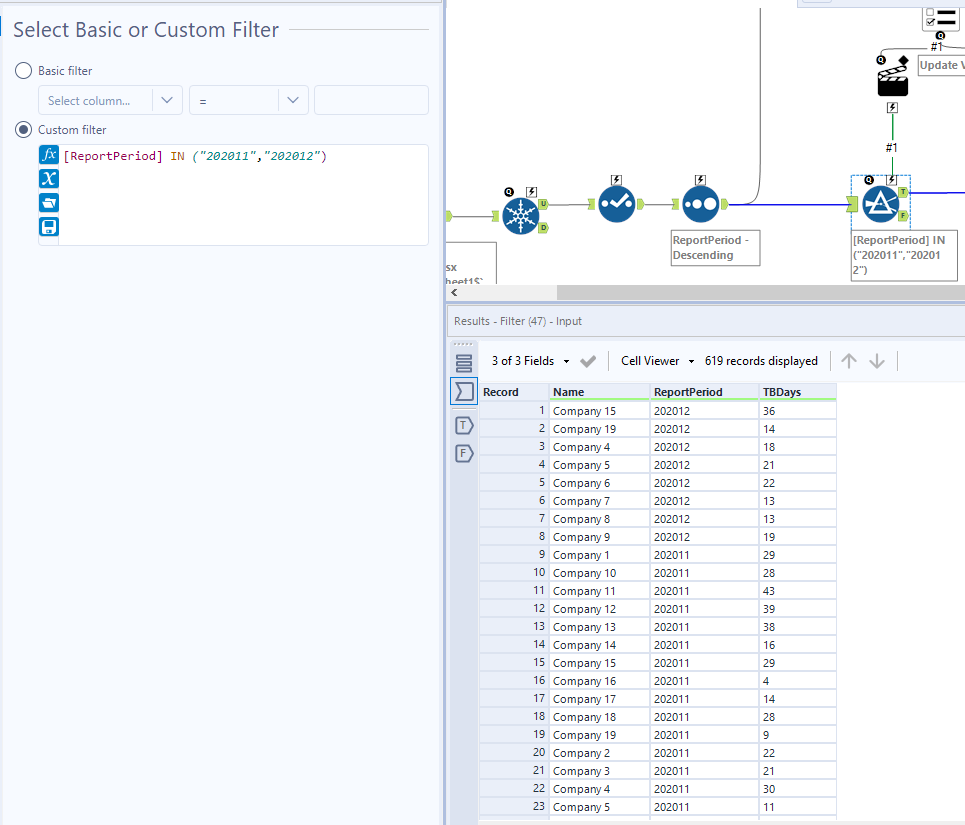
Task: Open the Cell Viewer menu
Action: pos(657,361)
